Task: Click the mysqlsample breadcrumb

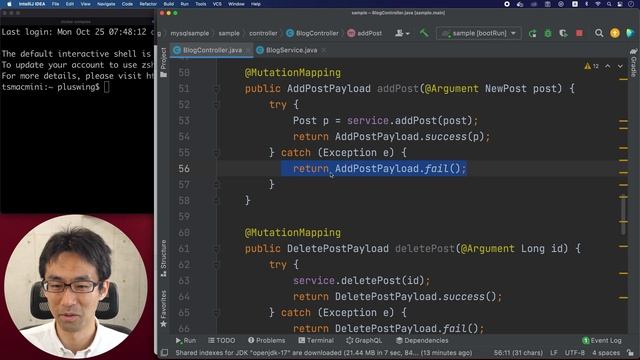Action: tap(190, 33)
